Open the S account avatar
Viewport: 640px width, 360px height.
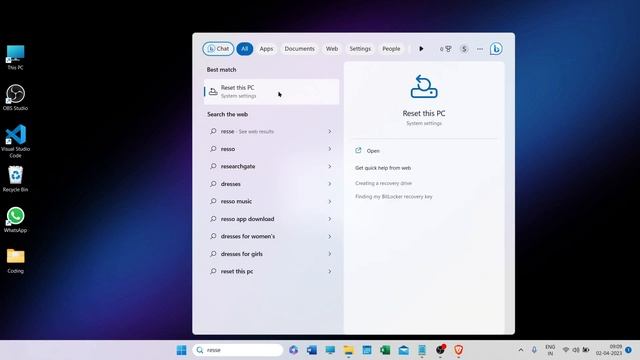464,49
